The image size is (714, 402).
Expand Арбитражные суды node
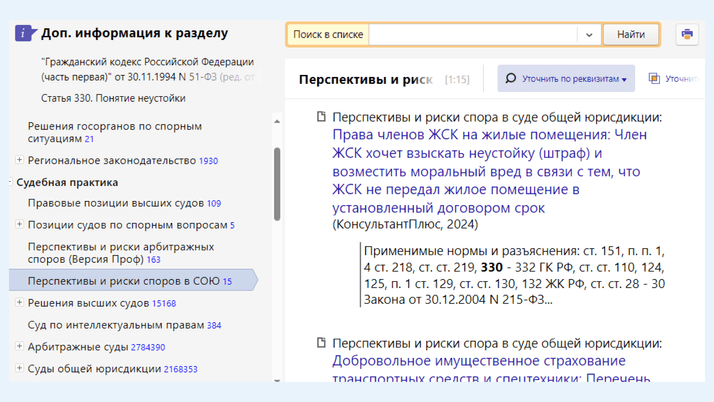(x=19, y=346)
